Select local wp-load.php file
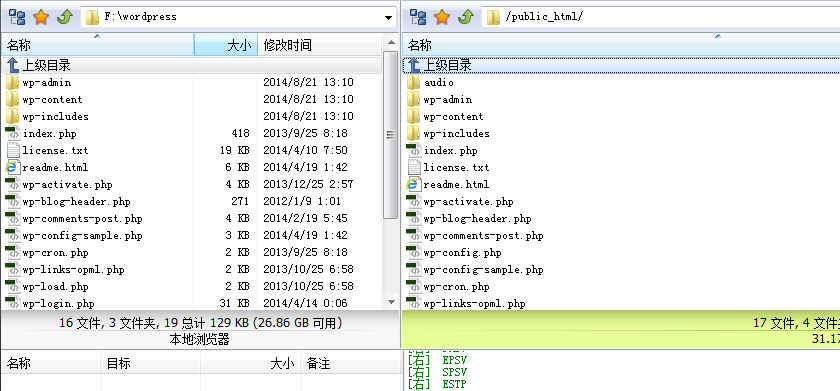840x391 pixels. (x=55, y=287)
